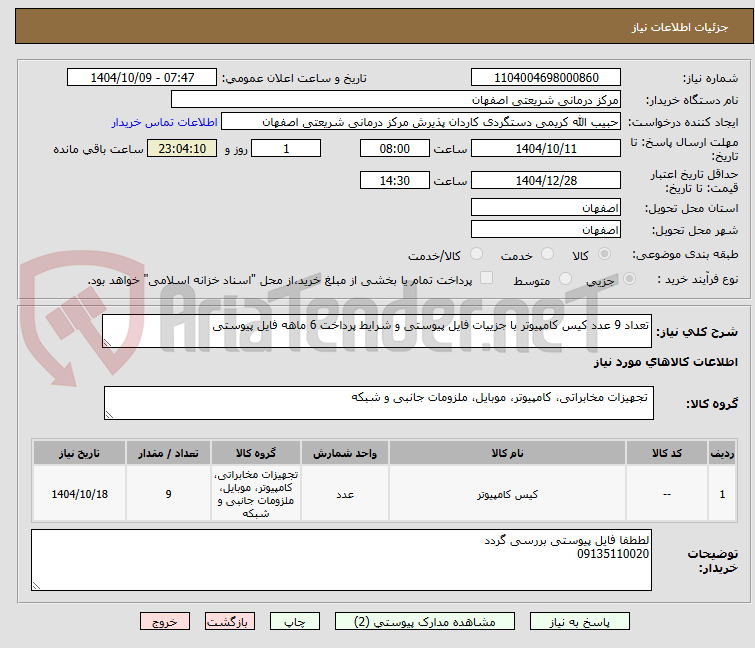Click the توضیحات خریدار notes box

[341, 560]
